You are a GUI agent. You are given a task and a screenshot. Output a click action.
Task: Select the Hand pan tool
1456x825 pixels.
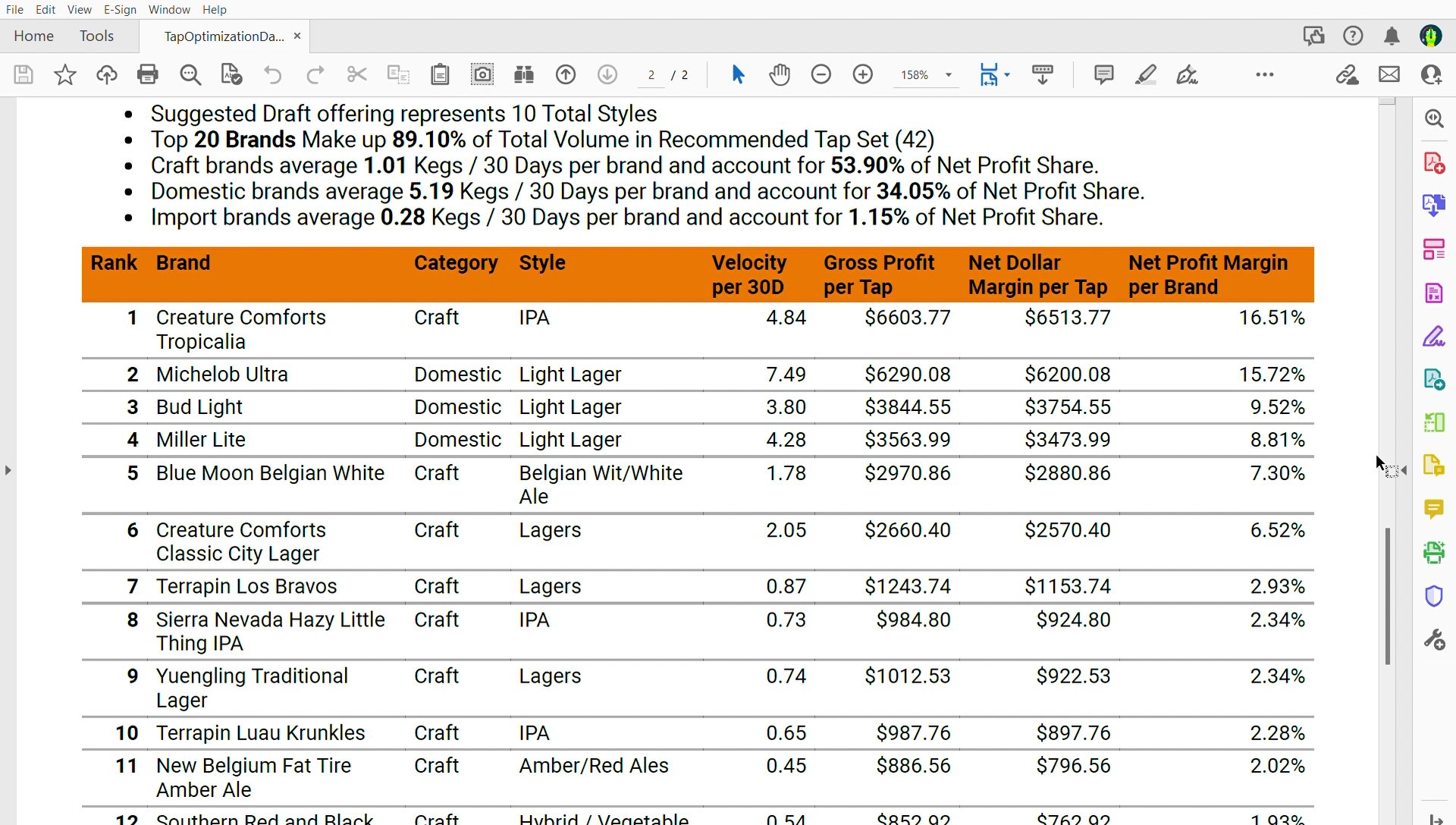780,74
